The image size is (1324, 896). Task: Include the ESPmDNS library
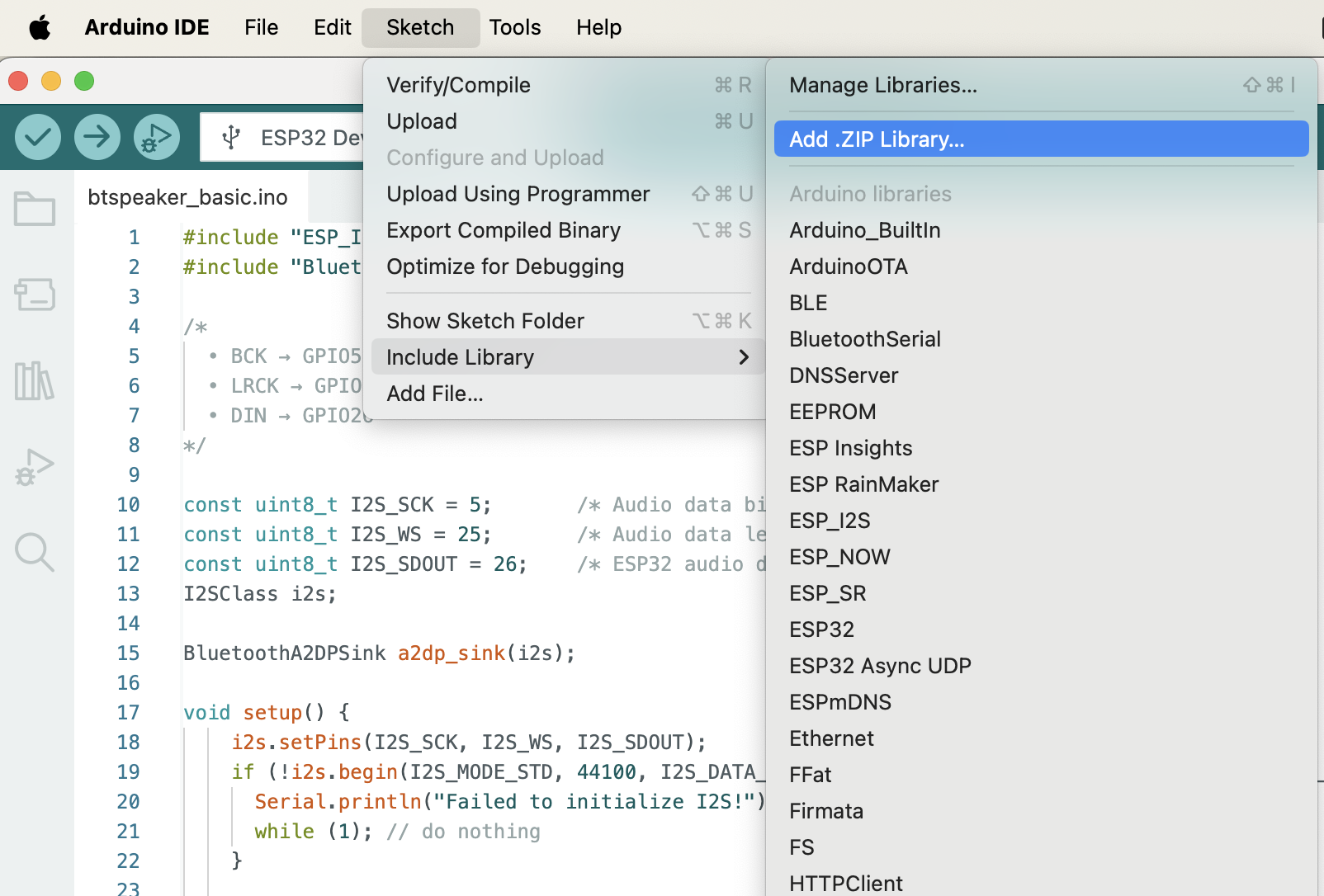(1042, 702)
